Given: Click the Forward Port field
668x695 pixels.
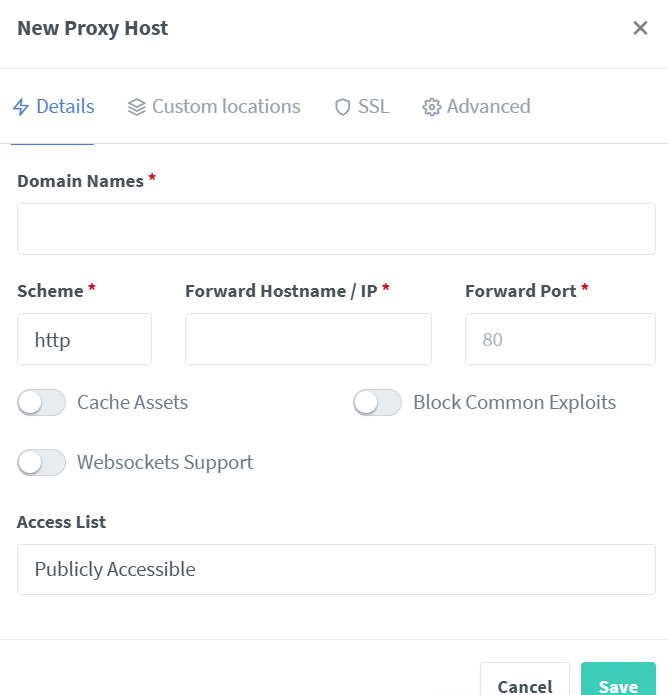Looking at the screenshot, I should click(560, 339).
